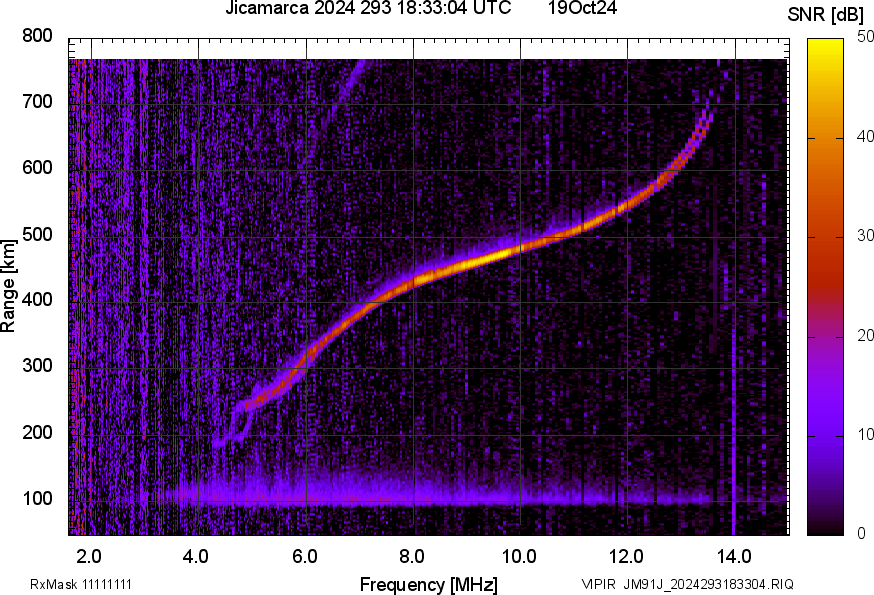Click the x-axis tick label 8.0
The width and height of the screenshot is (874, 595).
click(x=412, y=557)
